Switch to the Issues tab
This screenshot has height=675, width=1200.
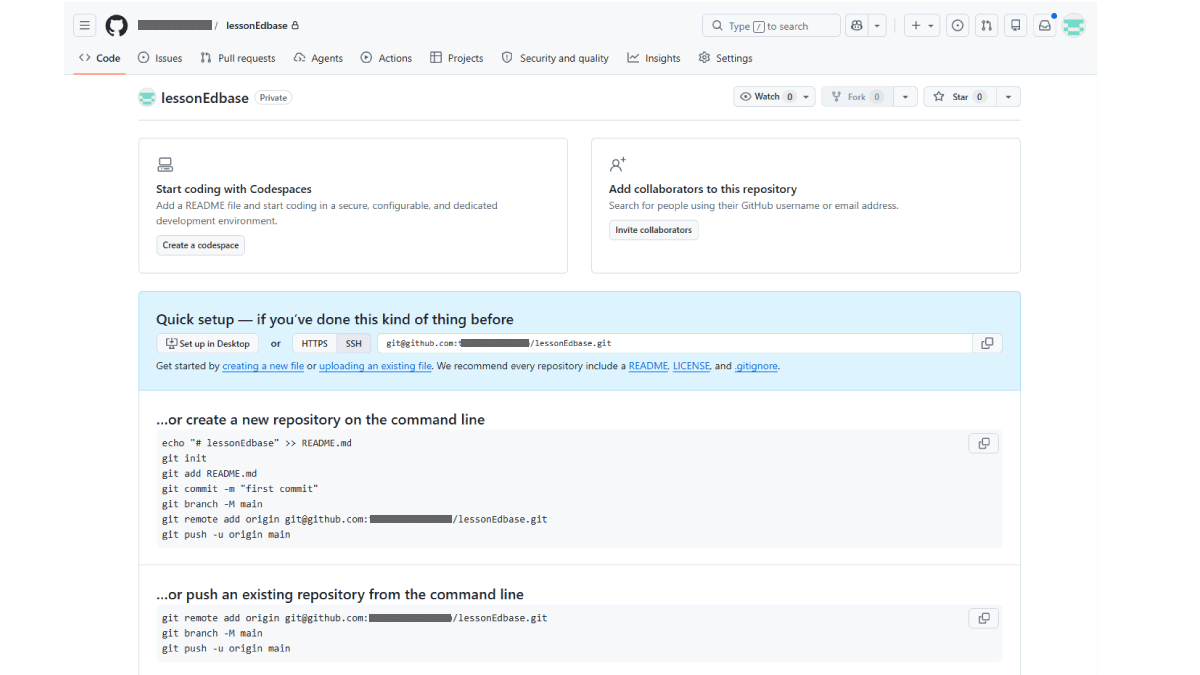[x=160, y=58]
